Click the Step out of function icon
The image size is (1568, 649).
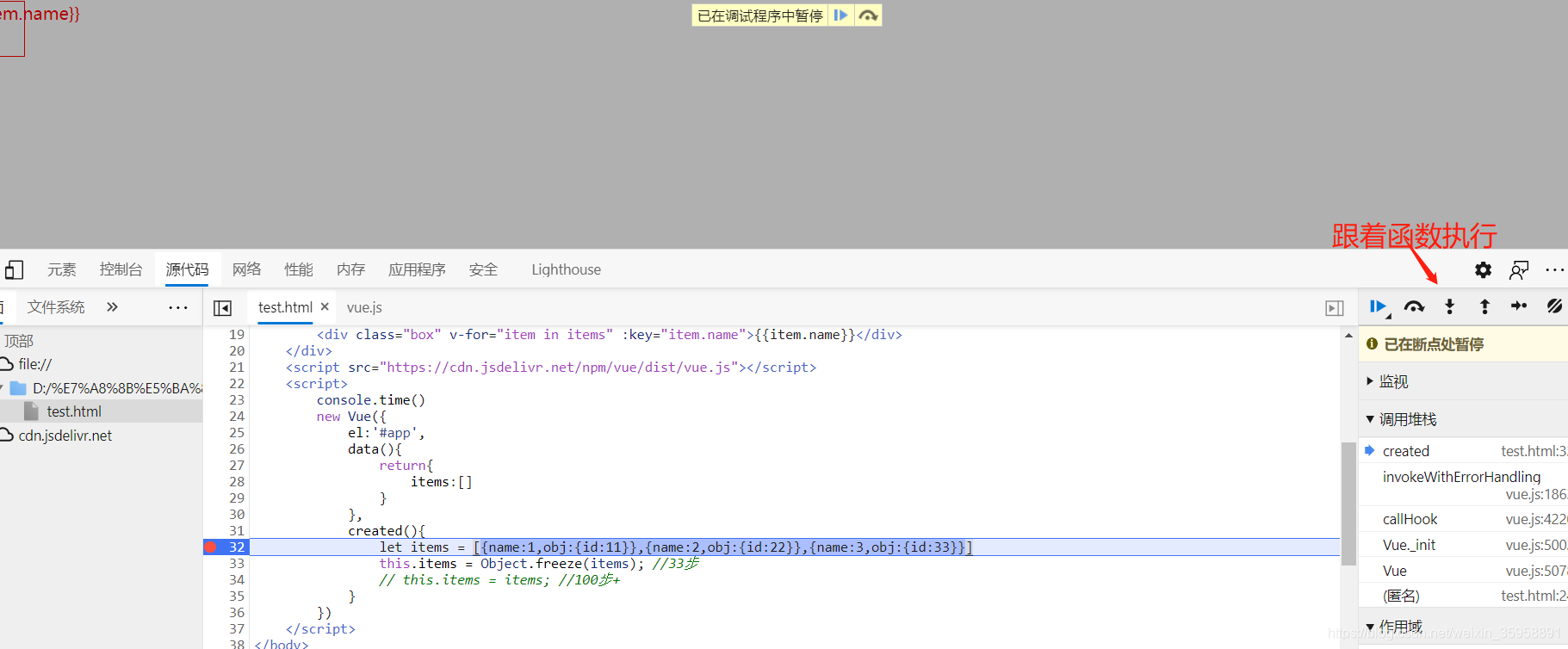click(1484, 306)
